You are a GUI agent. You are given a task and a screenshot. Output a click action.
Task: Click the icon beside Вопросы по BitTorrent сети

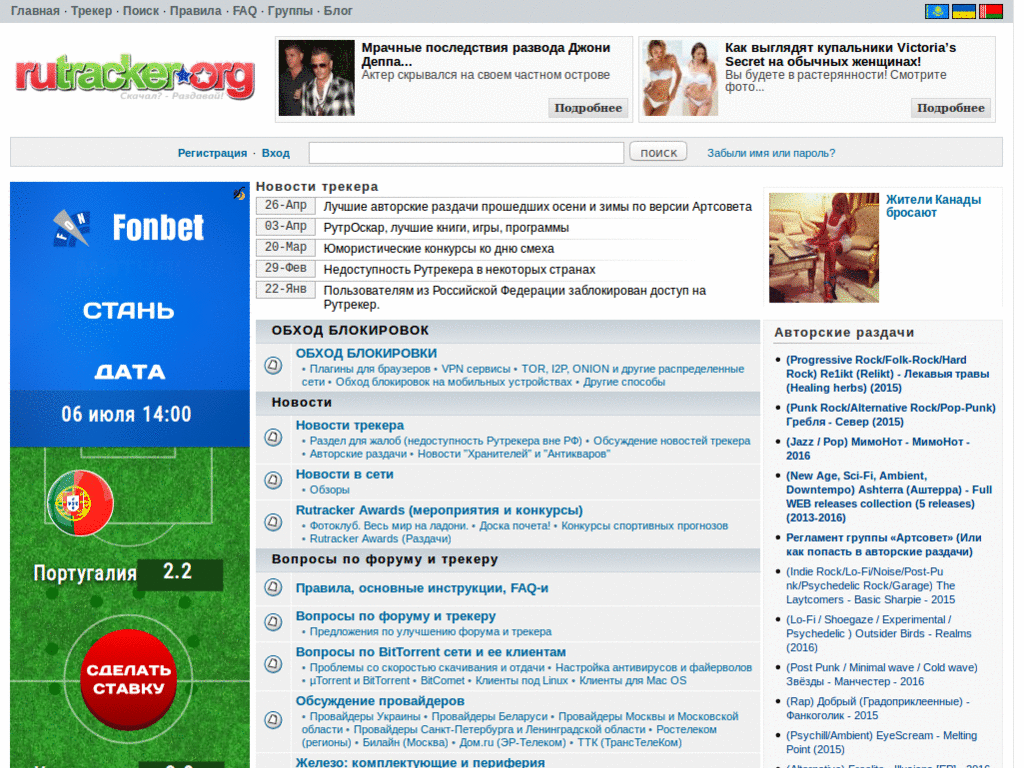click(x=272, y=663)
